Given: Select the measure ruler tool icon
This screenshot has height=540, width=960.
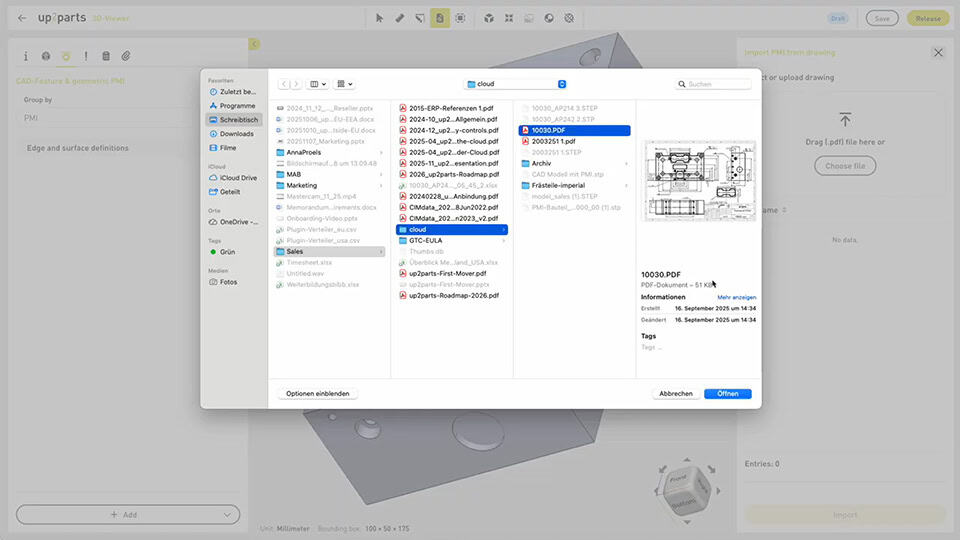Looking at the screenshot, I should coord(400,18).
